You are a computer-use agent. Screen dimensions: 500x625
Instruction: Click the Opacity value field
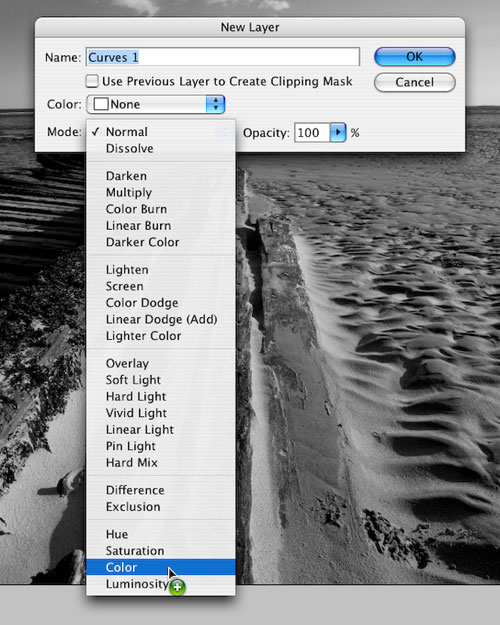[x=312, y=132]
